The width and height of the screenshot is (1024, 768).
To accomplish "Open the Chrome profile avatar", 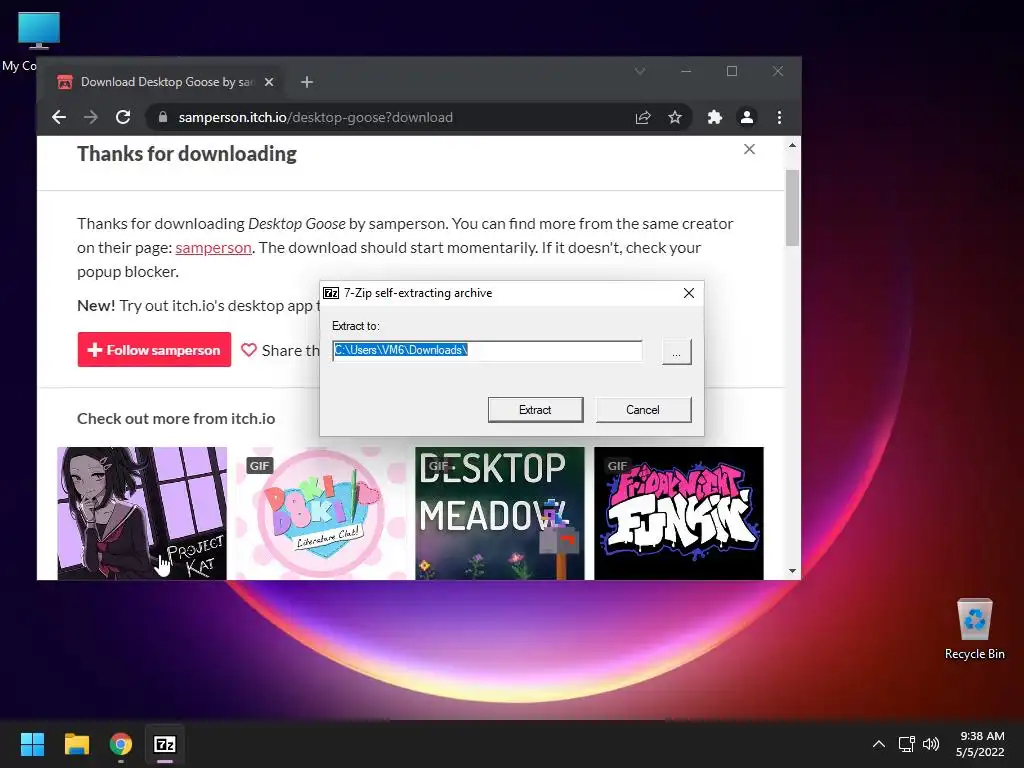I will tap(746, 118).
